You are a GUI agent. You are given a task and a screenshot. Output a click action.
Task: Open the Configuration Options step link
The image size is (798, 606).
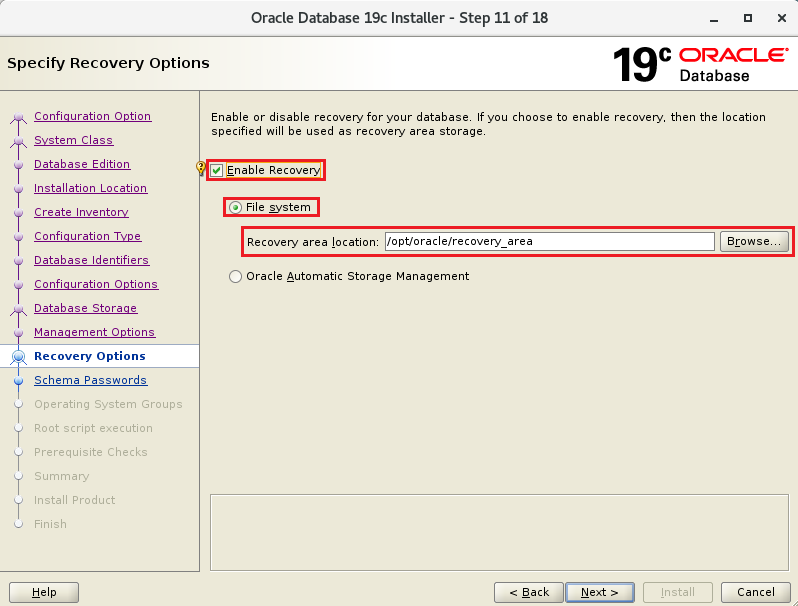click(96, 284)
